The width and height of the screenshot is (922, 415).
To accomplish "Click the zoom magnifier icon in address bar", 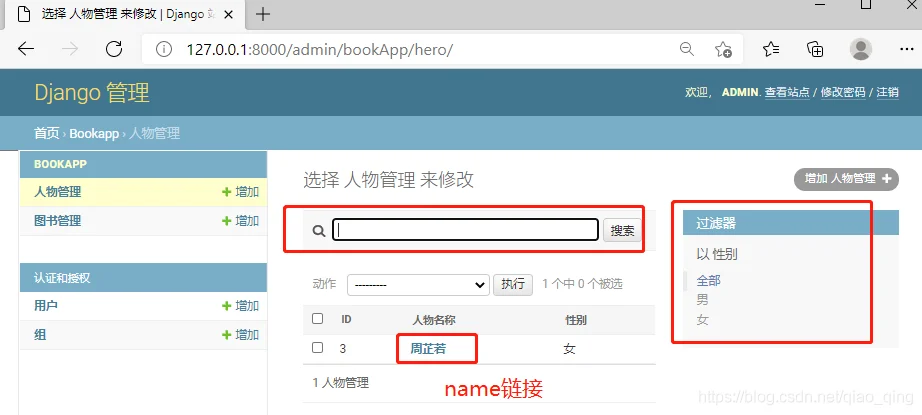I will tap(686, 49).
